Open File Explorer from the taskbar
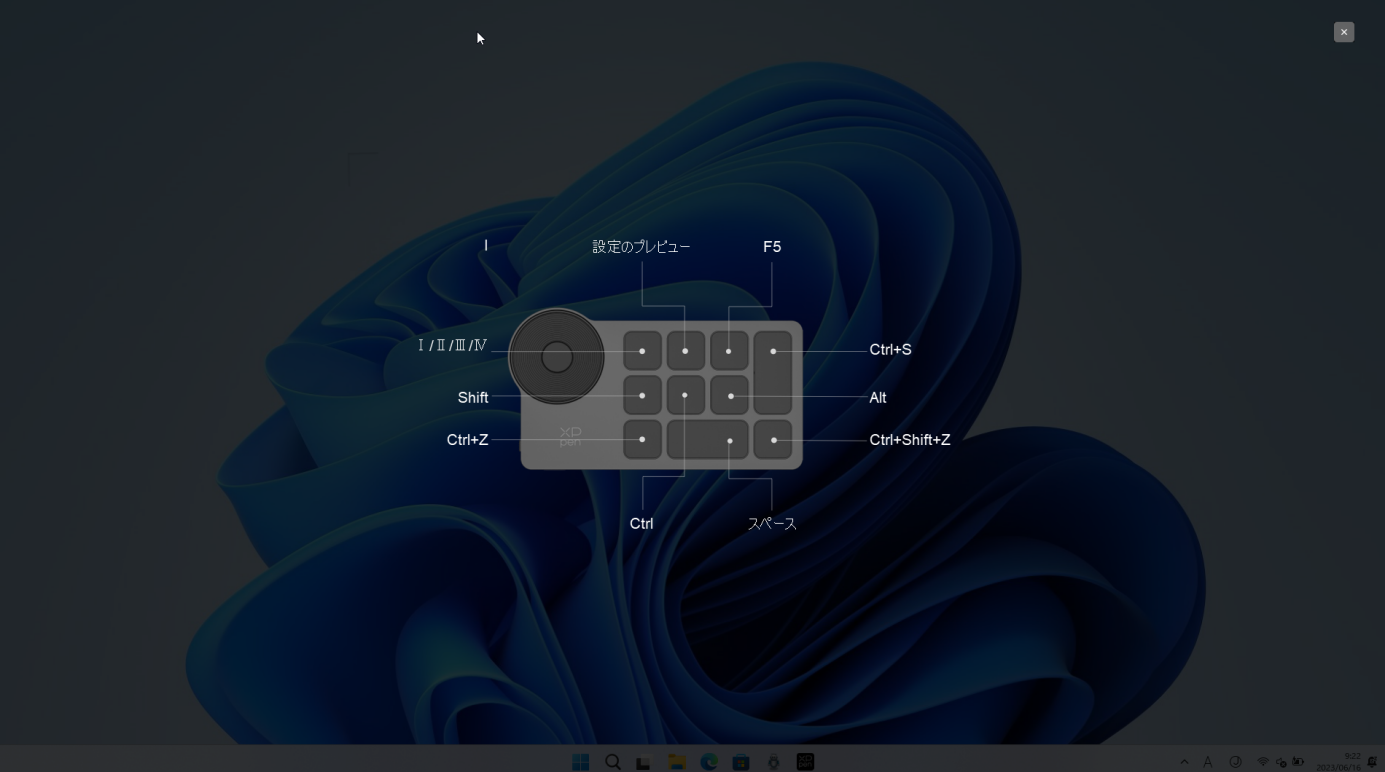1385x772 pixels. tap(676, 762)
